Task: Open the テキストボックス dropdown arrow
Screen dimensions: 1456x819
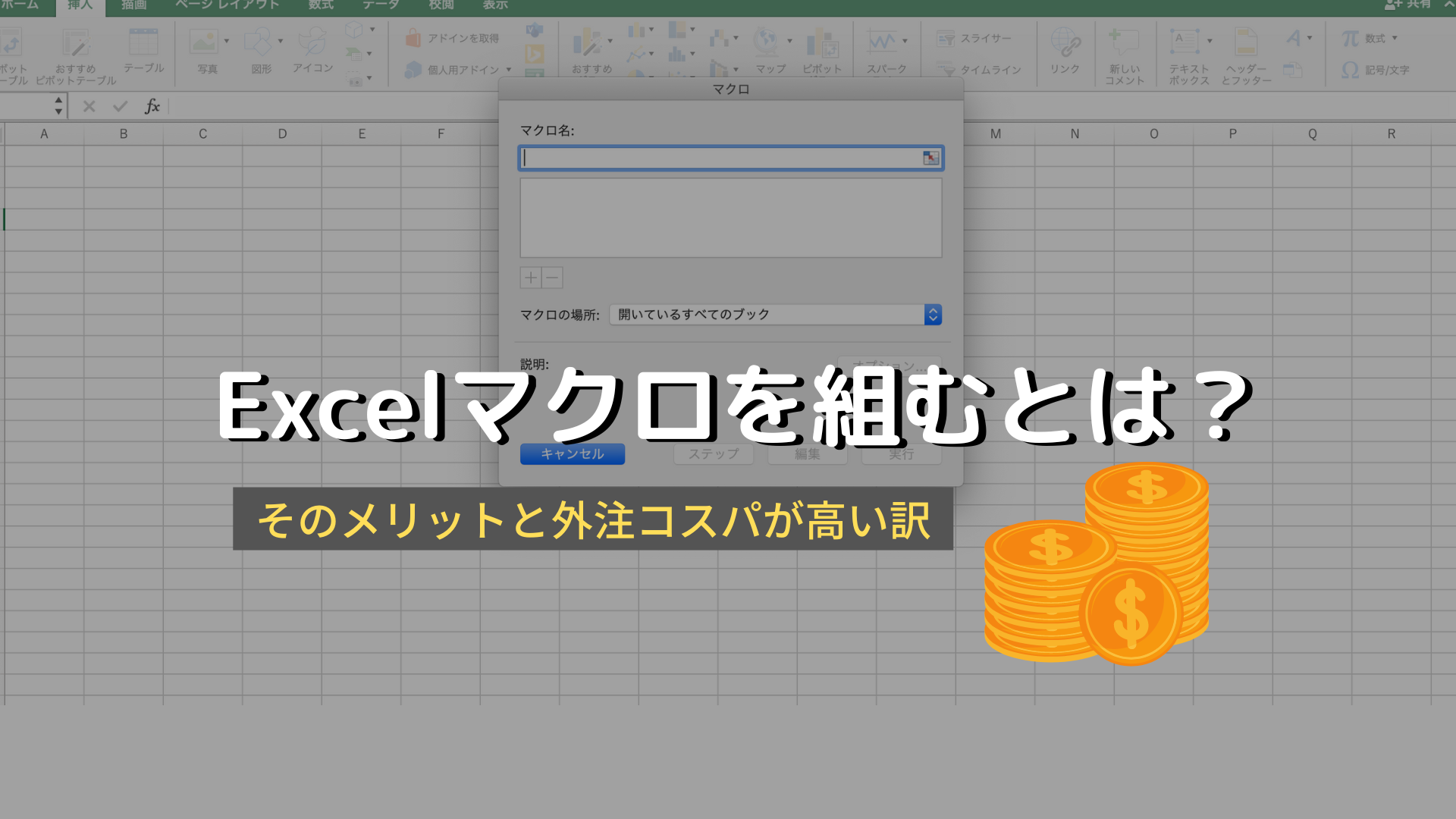Action: coord(1209,41)
